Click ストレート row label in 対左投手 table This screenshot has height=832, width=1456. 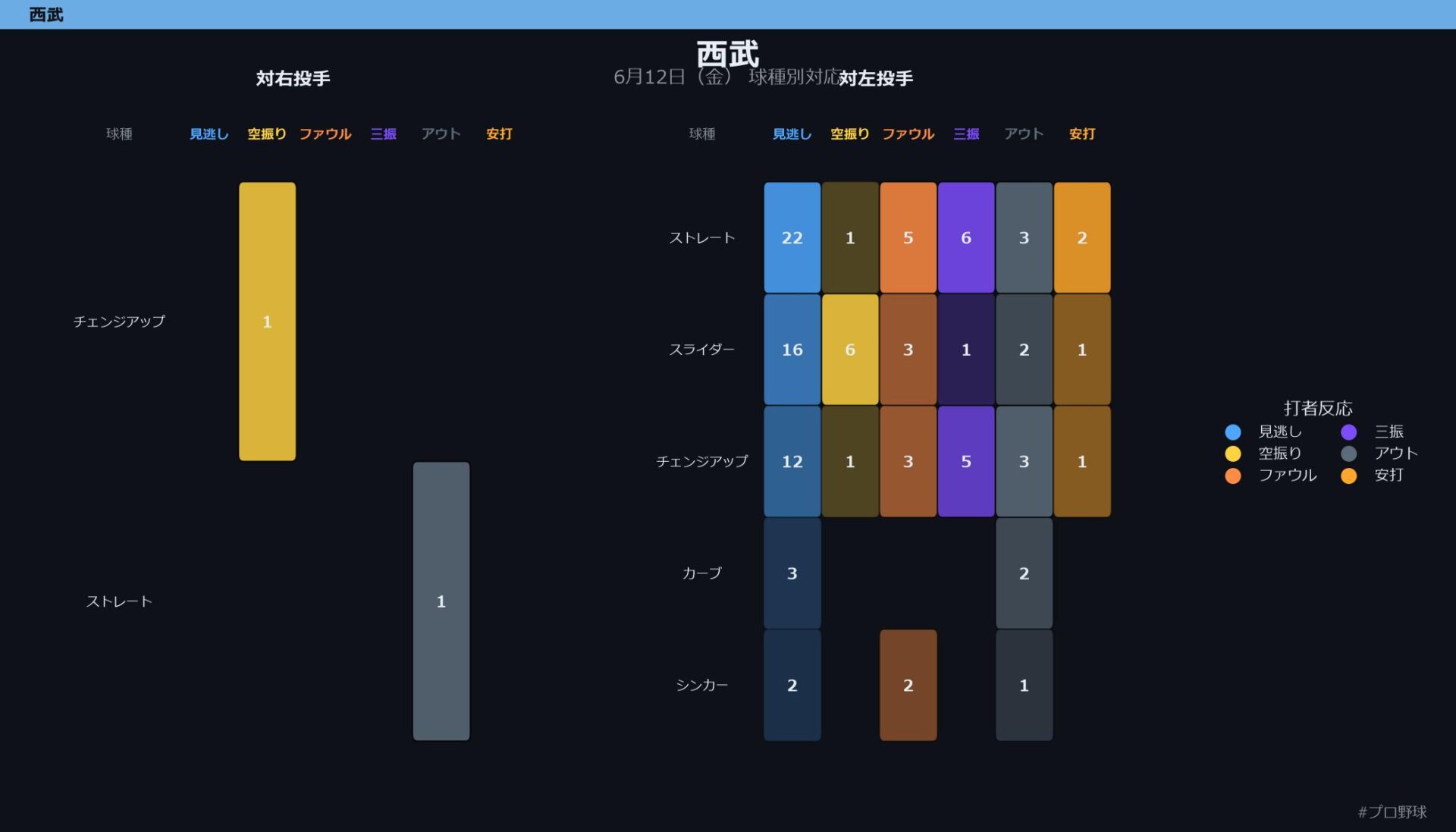(701, 237)
